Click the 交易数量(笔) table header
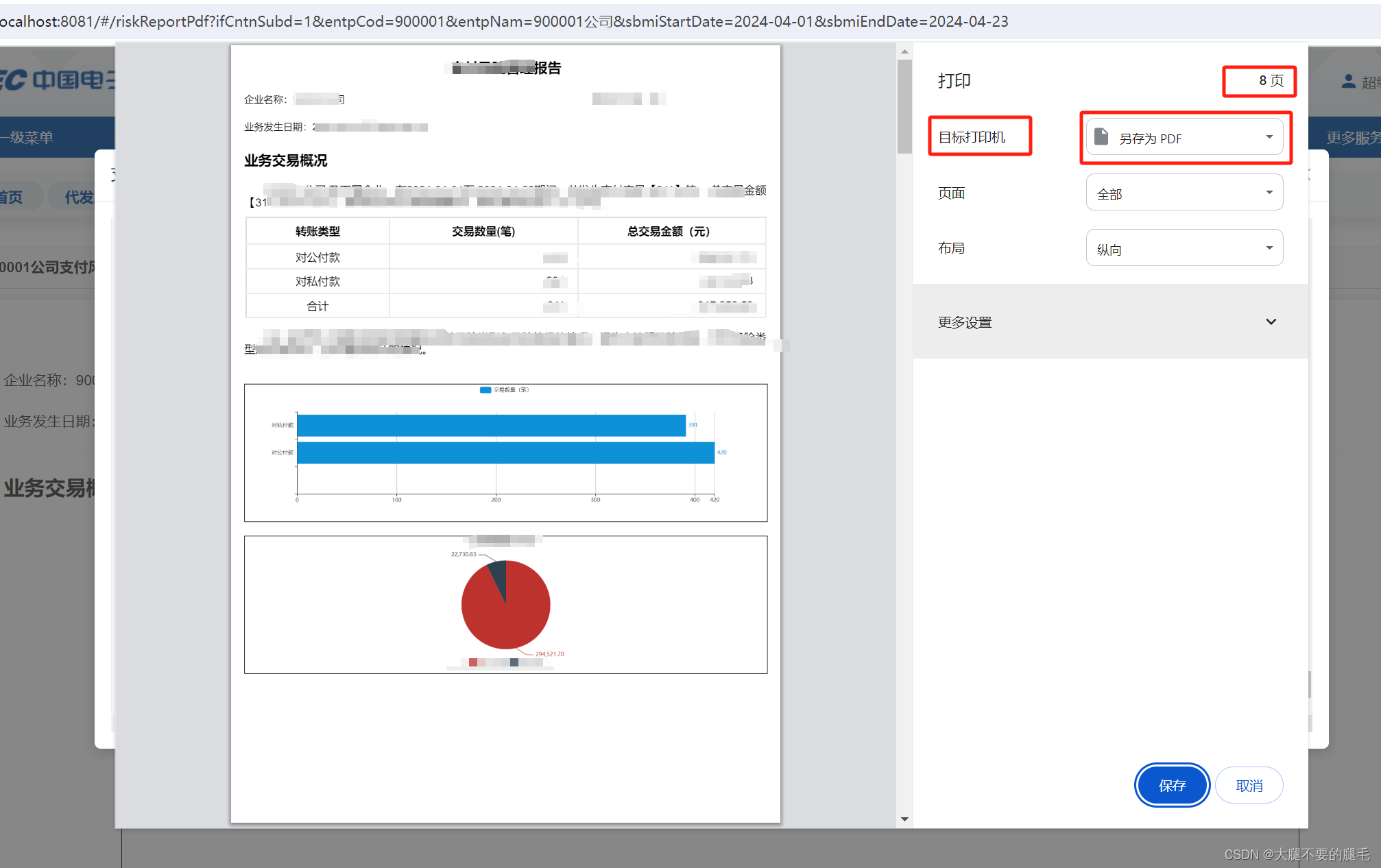The image size is (1381, 868). click(x=483, y=231)
